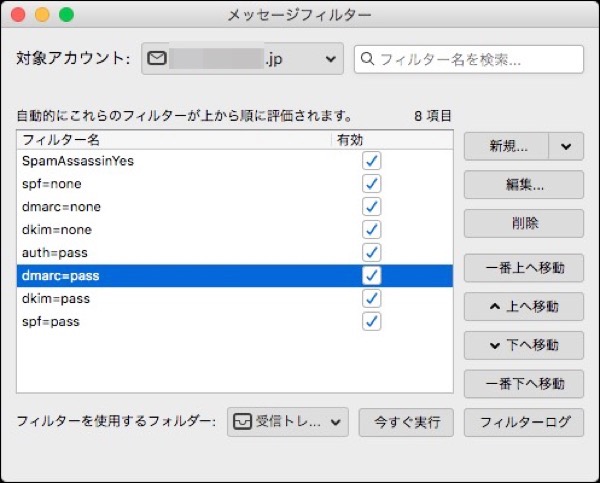The width and height of the screenshot is (600, 483).
Task: Expand the 対象アカウント account dropdown
Action: tap(331, 59)
